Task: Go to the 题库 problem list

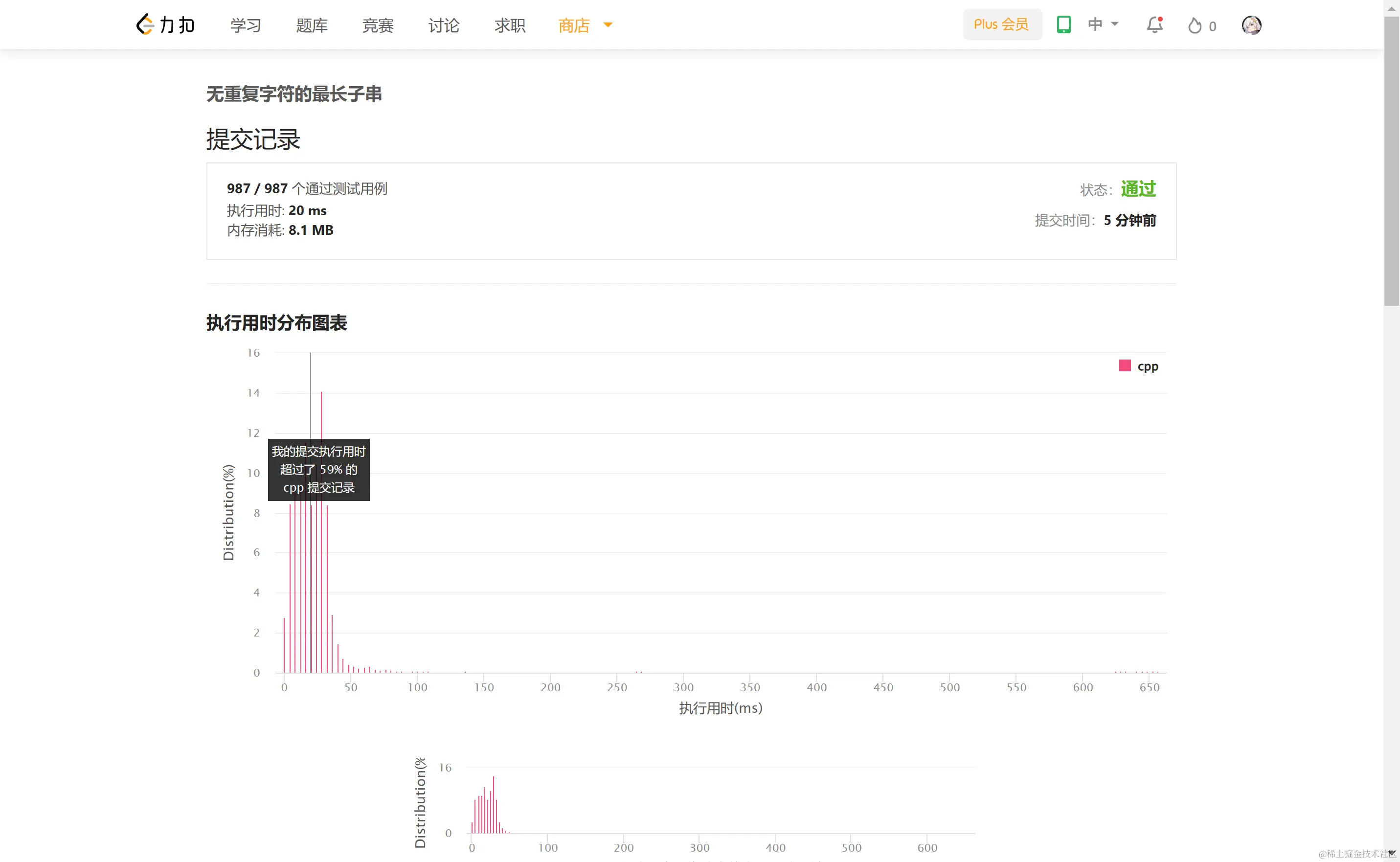Action: 312,25
